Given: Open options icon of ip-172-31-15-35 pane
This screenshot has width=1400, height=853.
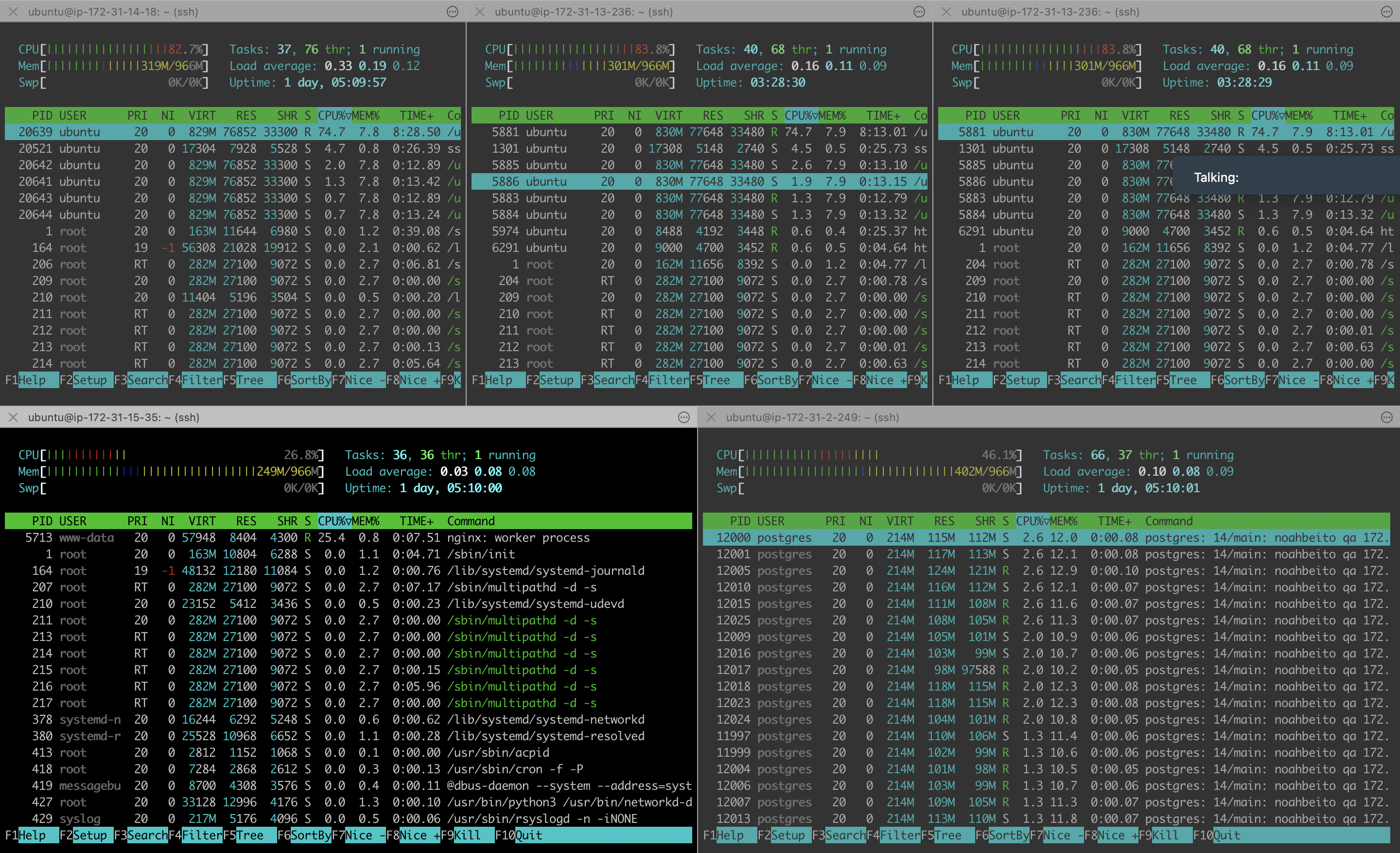Looking at the screenshot, I should coord(683,418).
